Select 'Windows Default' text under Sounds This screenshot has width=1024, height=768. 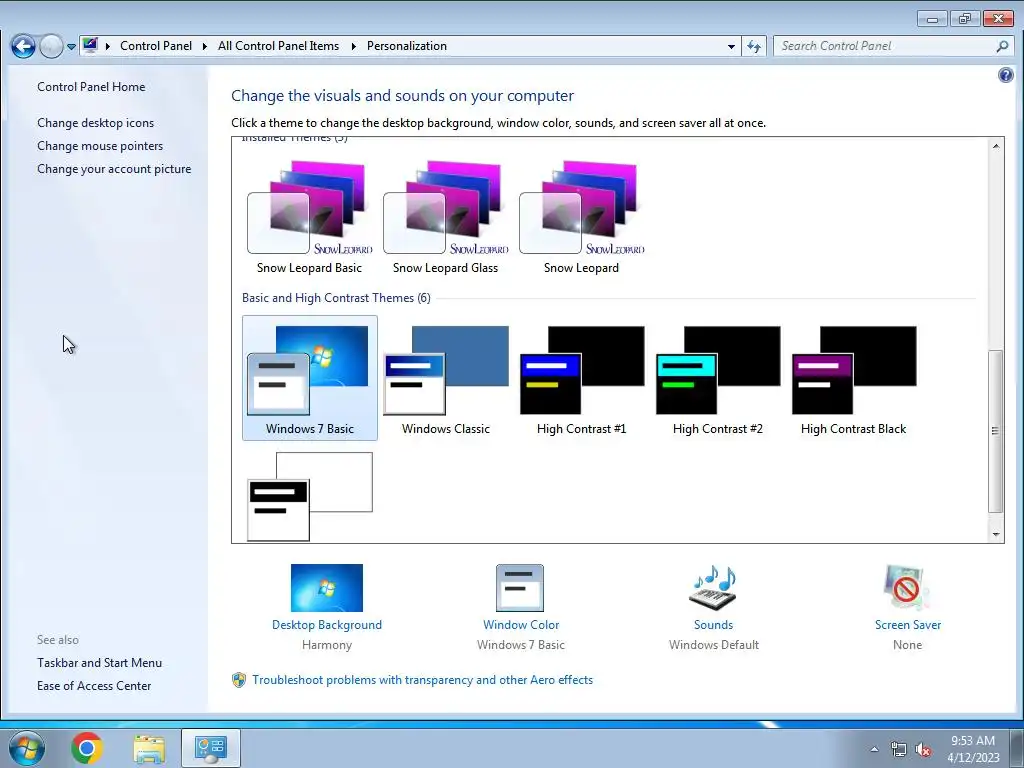[x=714, y=645]
